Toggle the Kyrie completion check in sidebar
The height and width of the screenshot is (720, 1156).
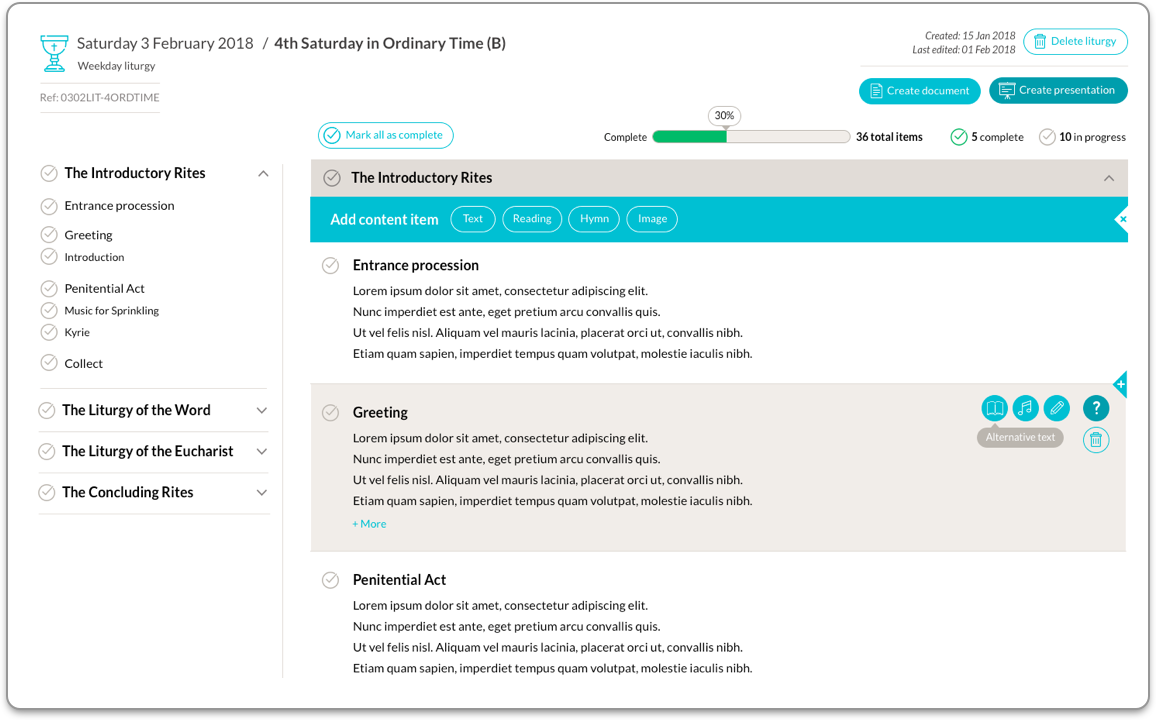click(x=49, y=332)
